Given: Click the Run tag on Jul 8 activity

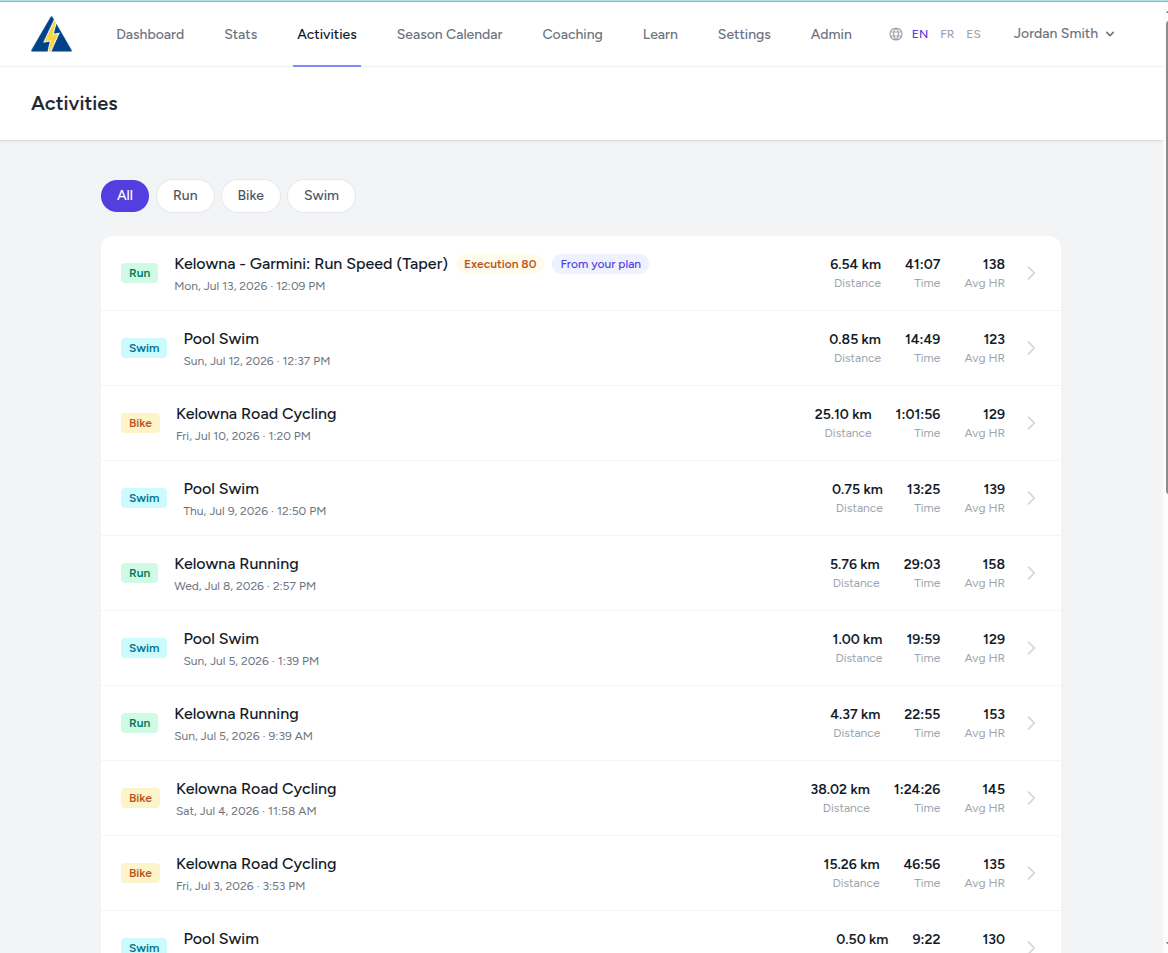Looking at the screenshot, I should click(139, 573).
